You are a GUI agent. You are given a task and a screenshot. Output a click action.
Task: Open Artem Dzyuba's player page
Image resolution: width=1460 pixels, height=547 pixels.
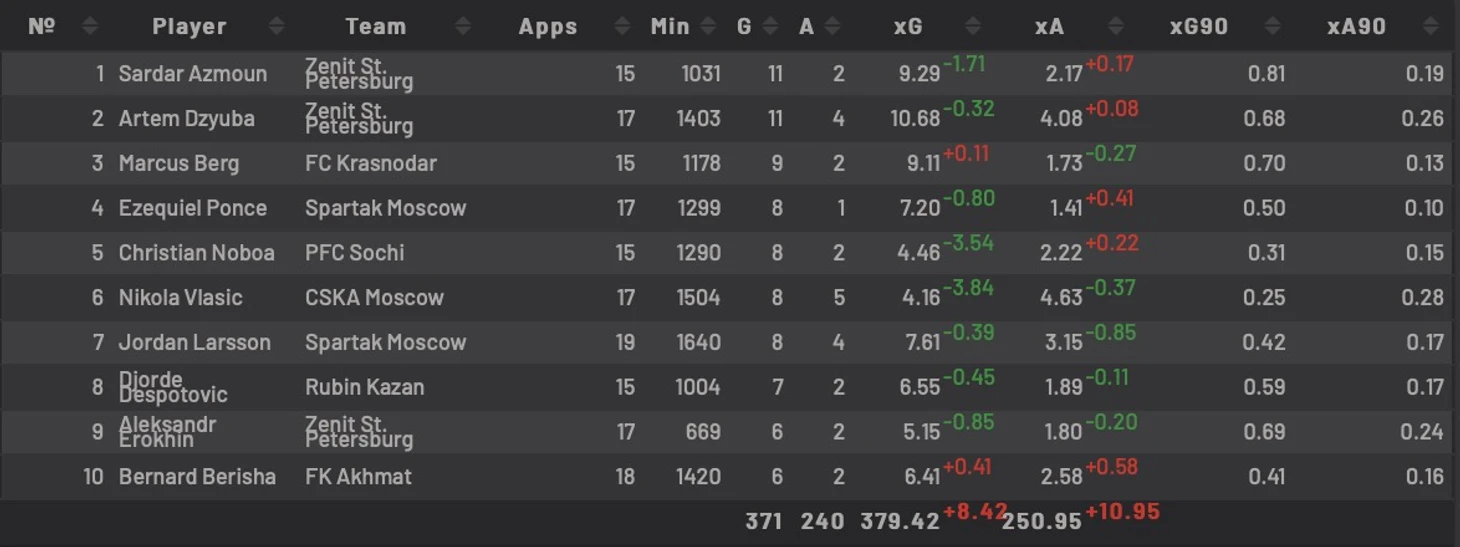pyautogui.click(x=187, y=118)
